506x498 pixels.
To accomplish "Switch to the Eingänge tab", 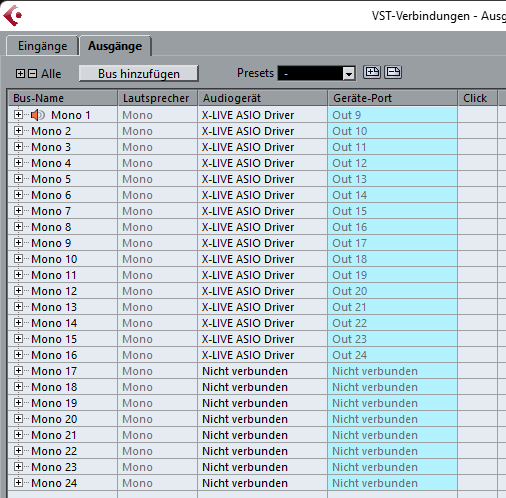I will [x=42, y=46].
